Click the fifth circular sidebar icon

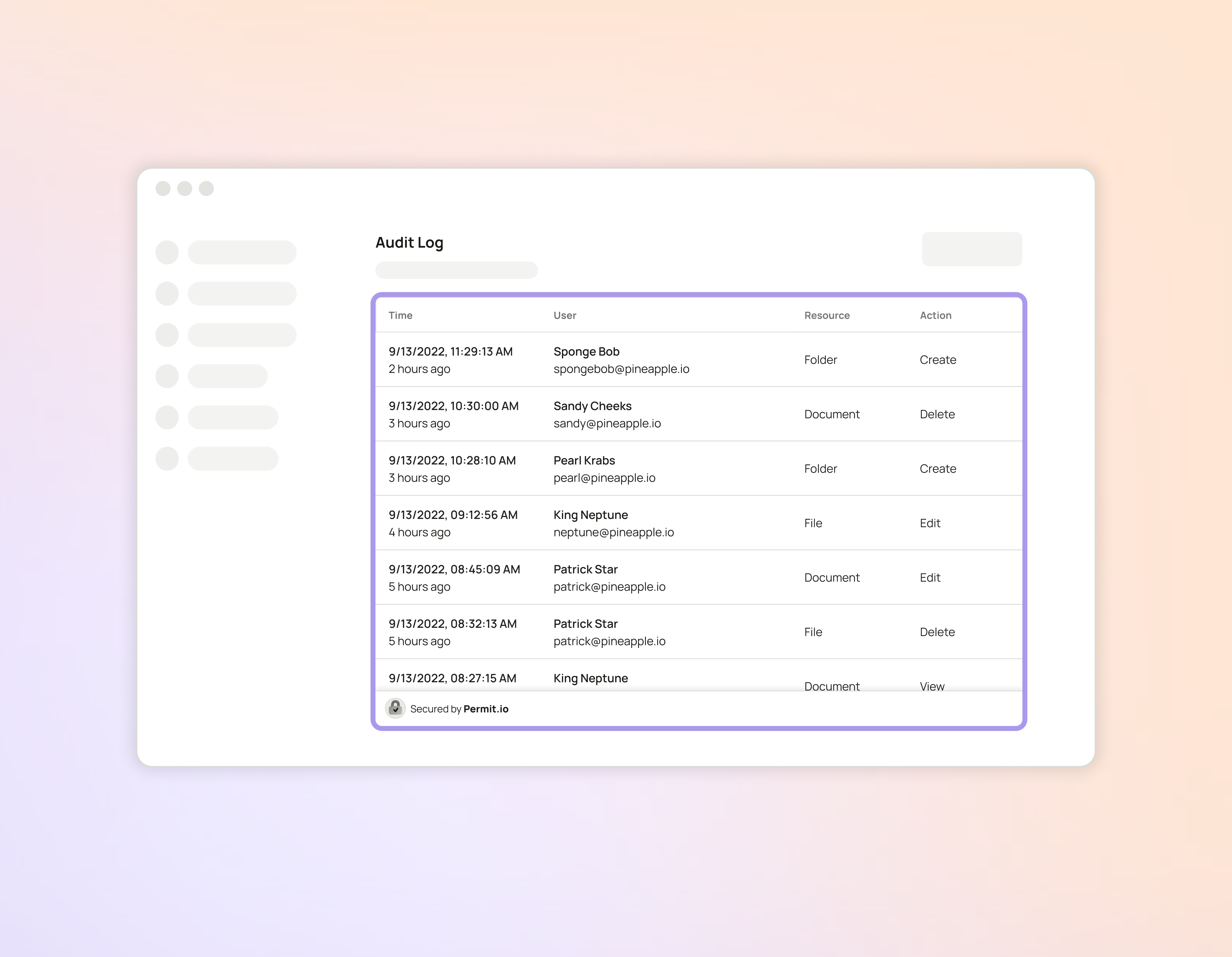pos(167,417)
